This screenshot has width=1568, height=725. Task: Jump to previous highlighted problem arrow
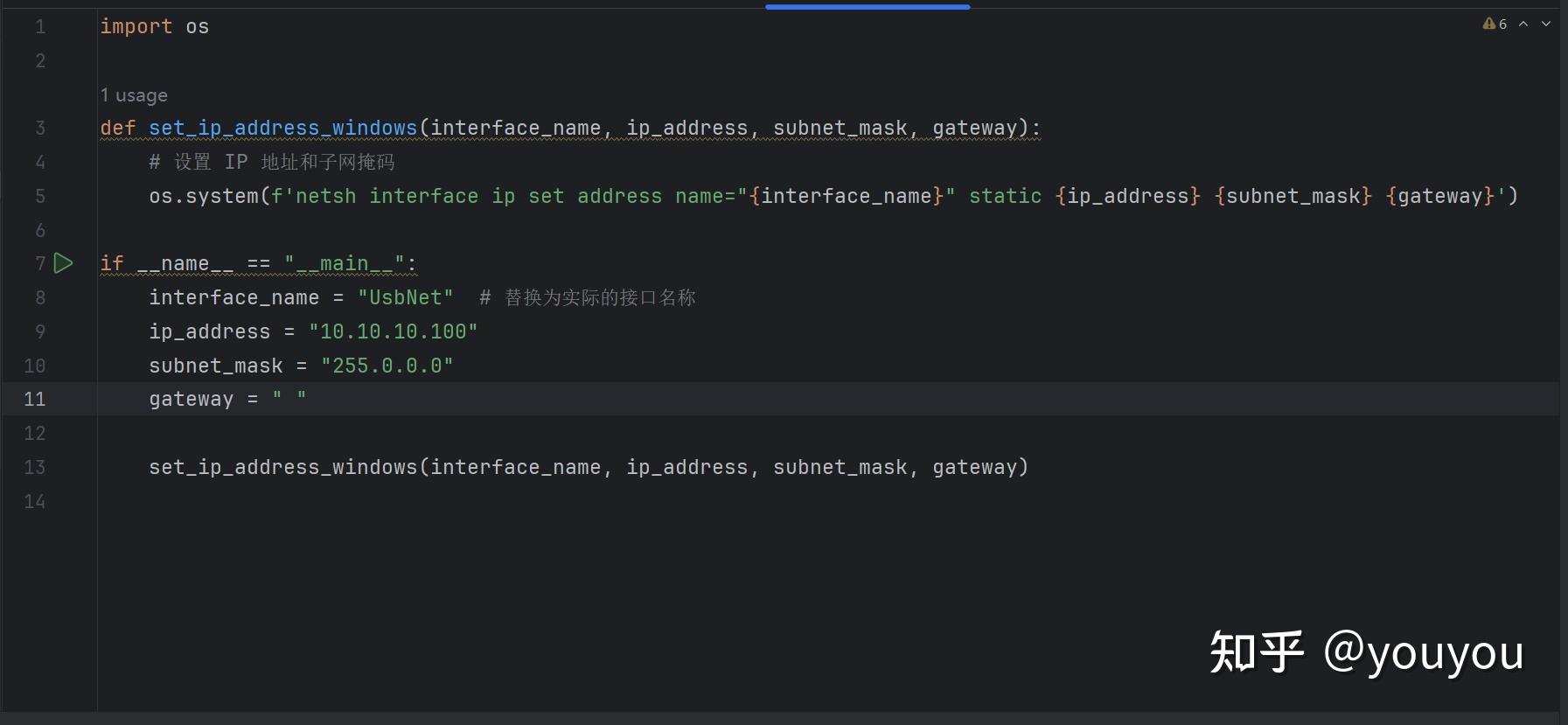tap(1523, 24)
